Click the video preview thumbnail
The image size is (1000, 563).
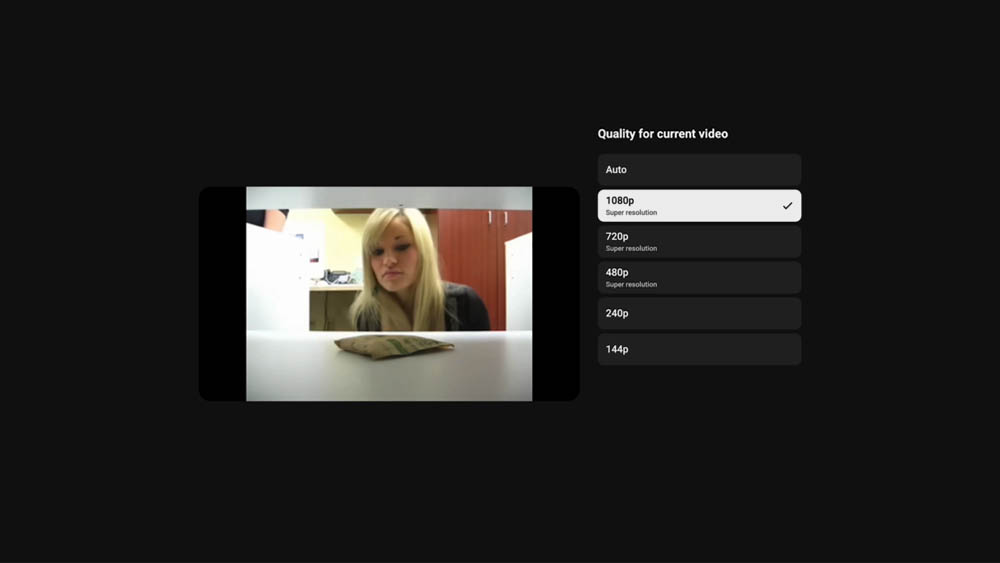click(x=389, y=294)
